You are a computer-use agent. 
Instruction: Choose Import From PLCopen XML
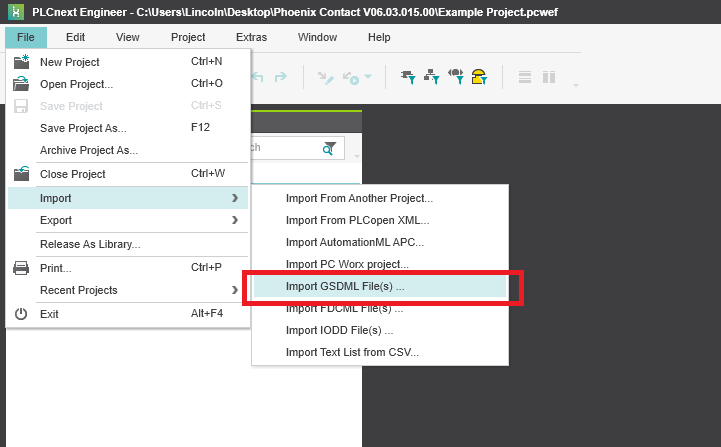[x=357, y=220]
